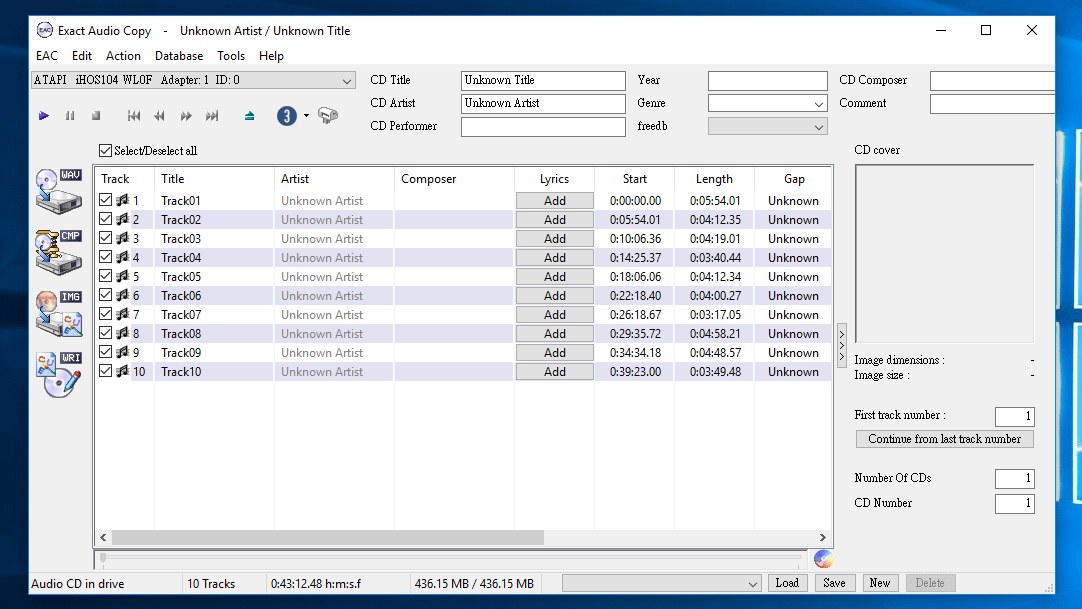
Task: Open dropdown arrow beside the number 3 icon
Action: 306,116
